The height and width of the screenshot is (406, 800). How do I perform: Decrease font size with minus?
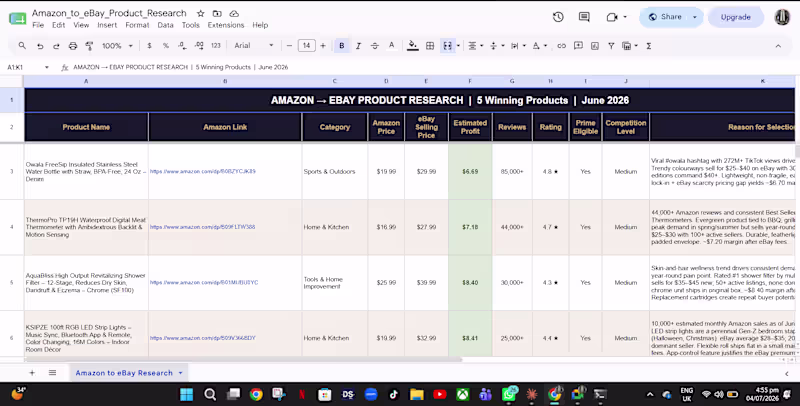point(289,46)
